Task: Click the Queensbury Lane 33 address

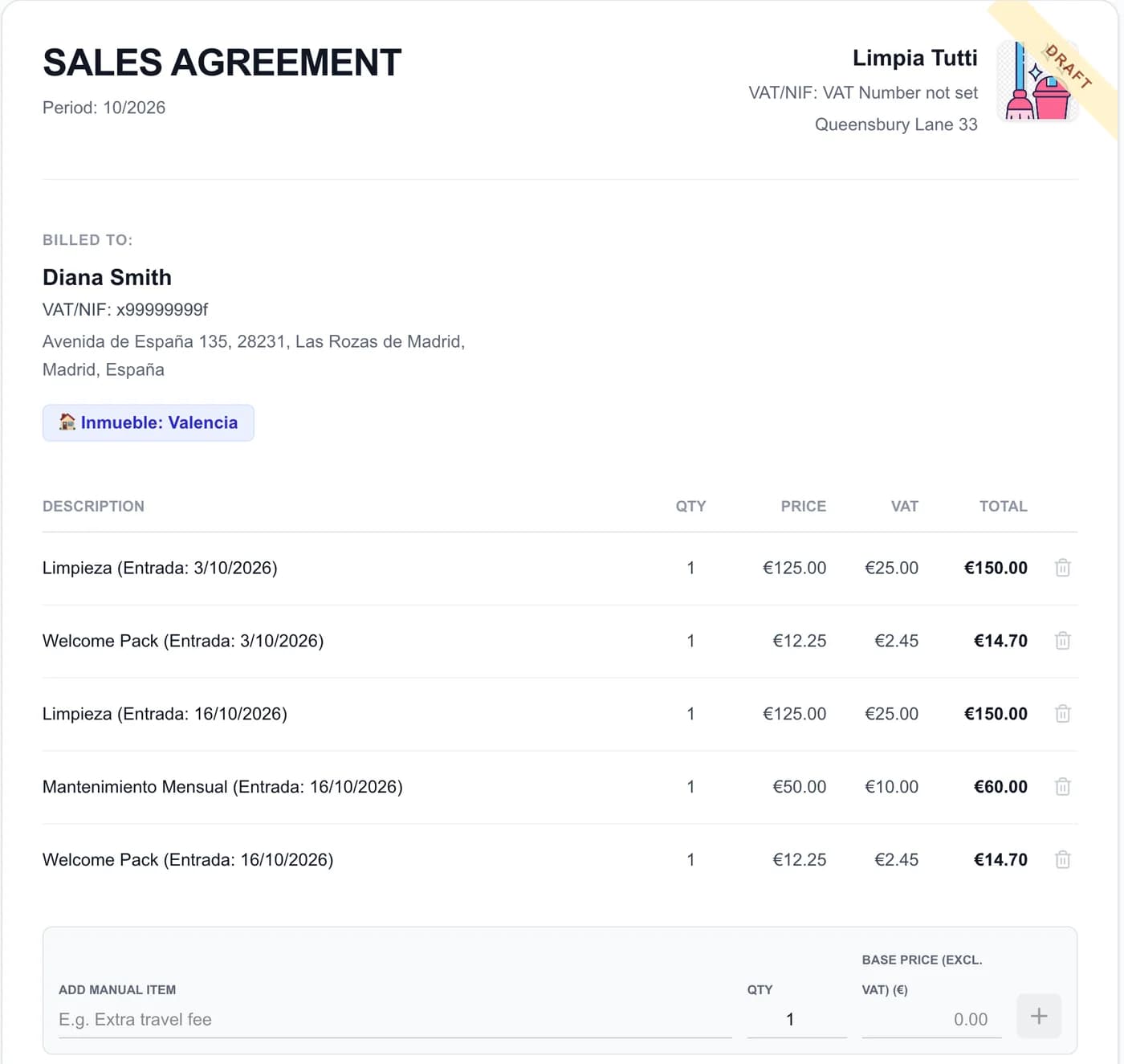Action: click(x=896, y=124)
